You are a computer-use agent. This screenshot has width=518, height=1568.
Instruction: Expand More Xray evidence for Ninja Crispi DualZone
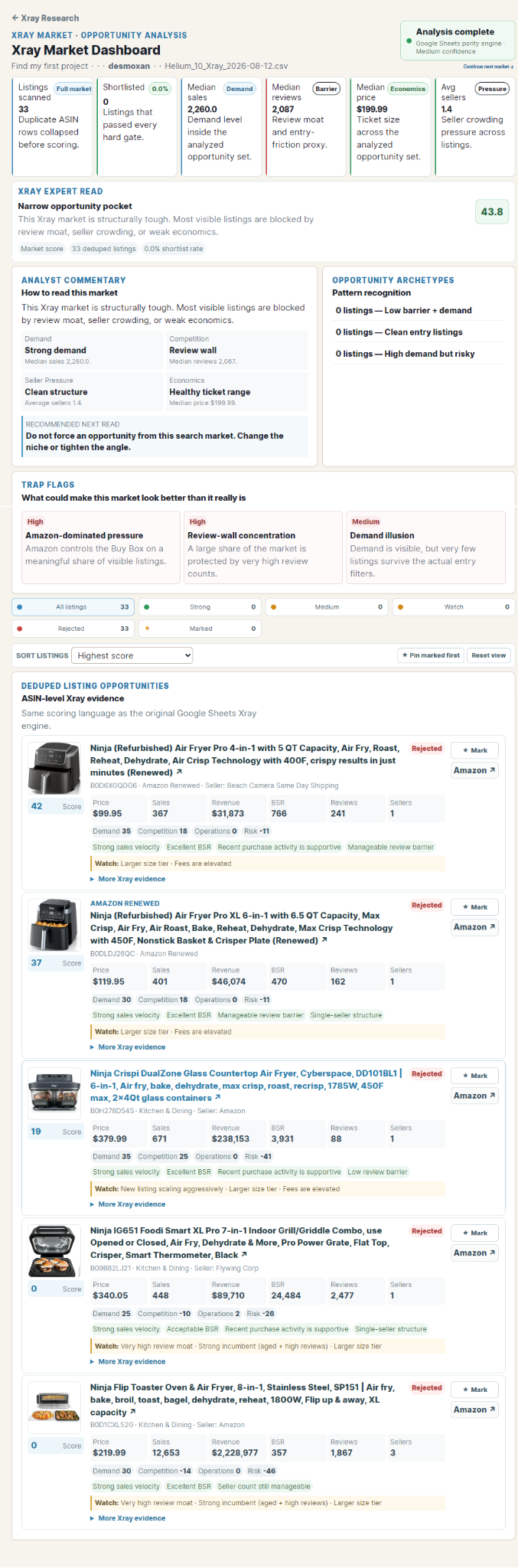(128, 1204)
